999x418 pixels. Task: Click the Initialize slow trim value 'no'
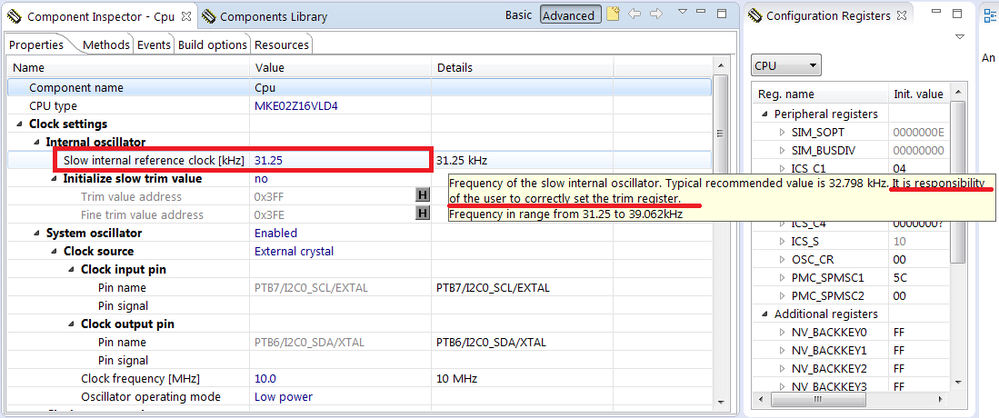tap(341, 178)
